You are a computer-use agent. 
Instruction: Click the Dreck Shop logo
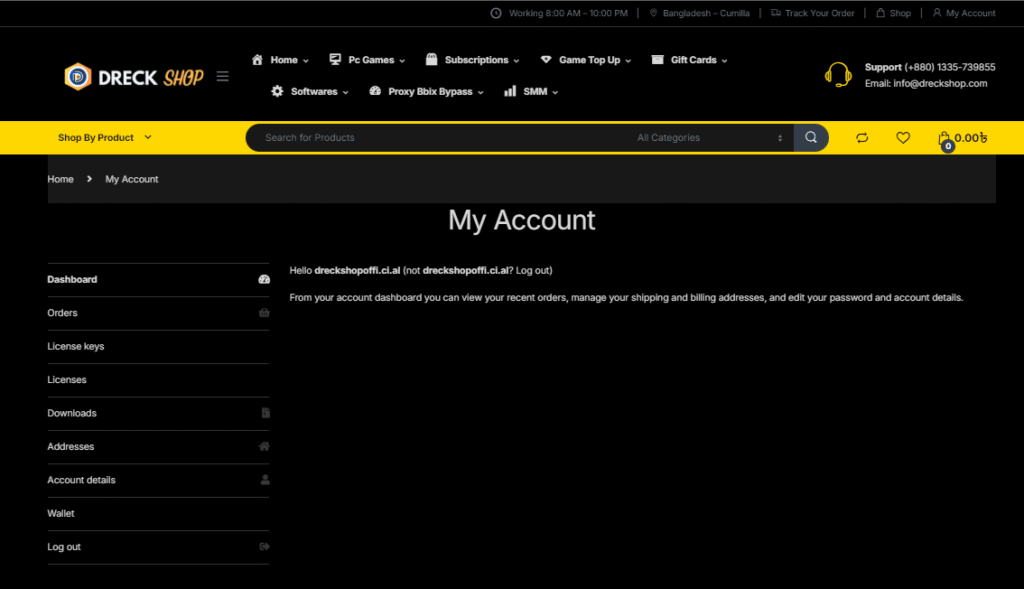[134, 77]
